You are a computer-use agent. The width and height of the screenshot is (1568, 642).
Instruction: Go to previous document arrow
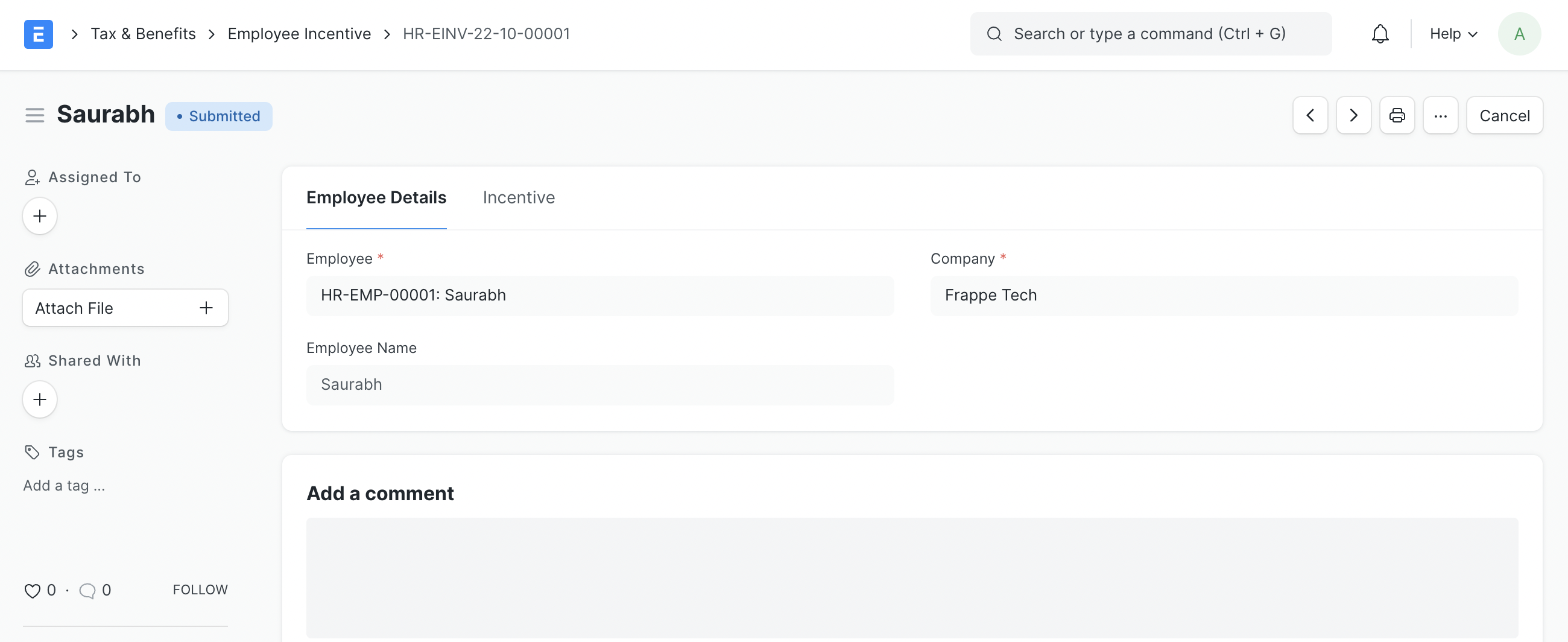click(1310, 115)
